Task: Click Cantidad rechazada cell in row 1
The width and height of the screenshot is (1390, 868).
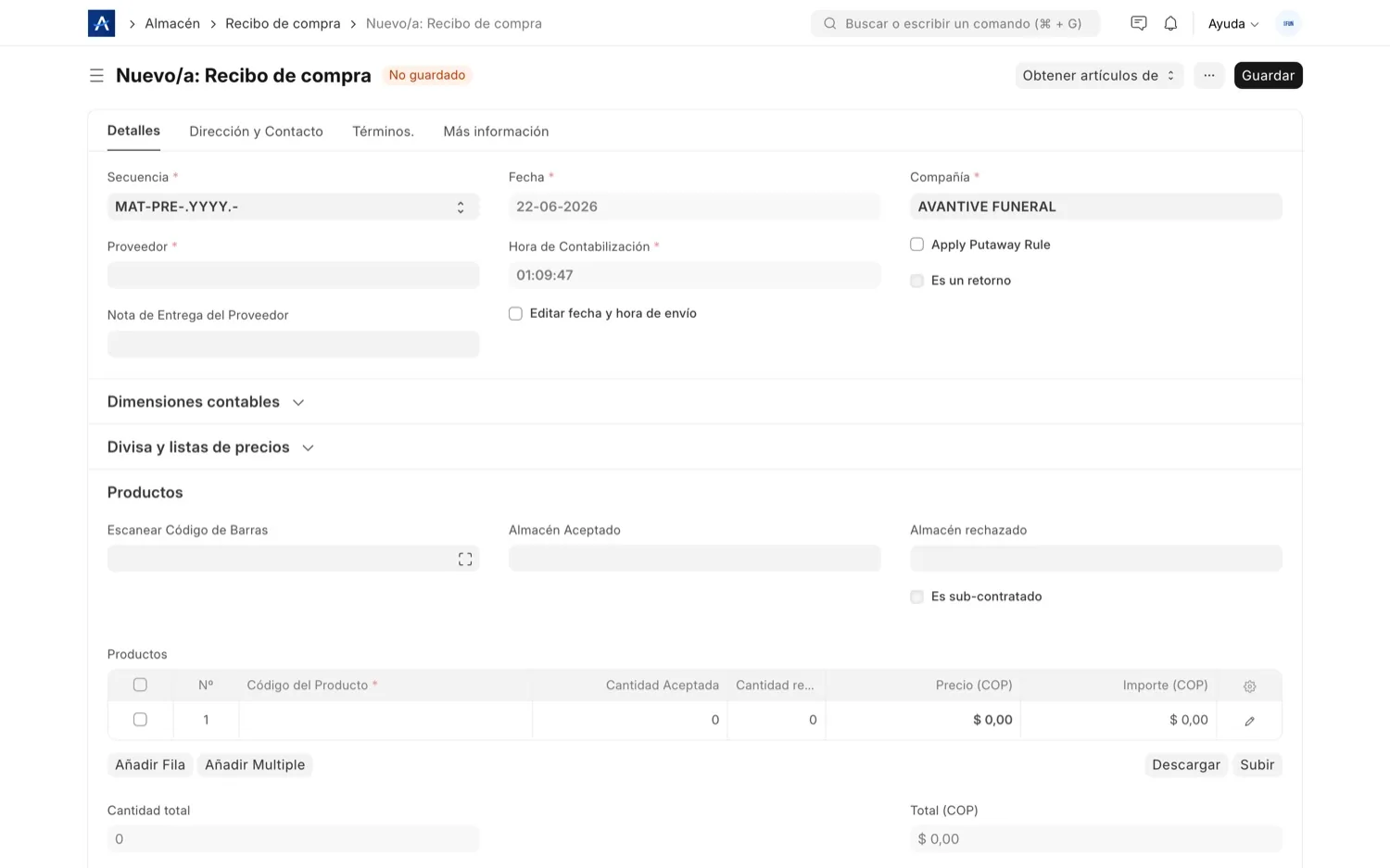Action: (777, 720)
